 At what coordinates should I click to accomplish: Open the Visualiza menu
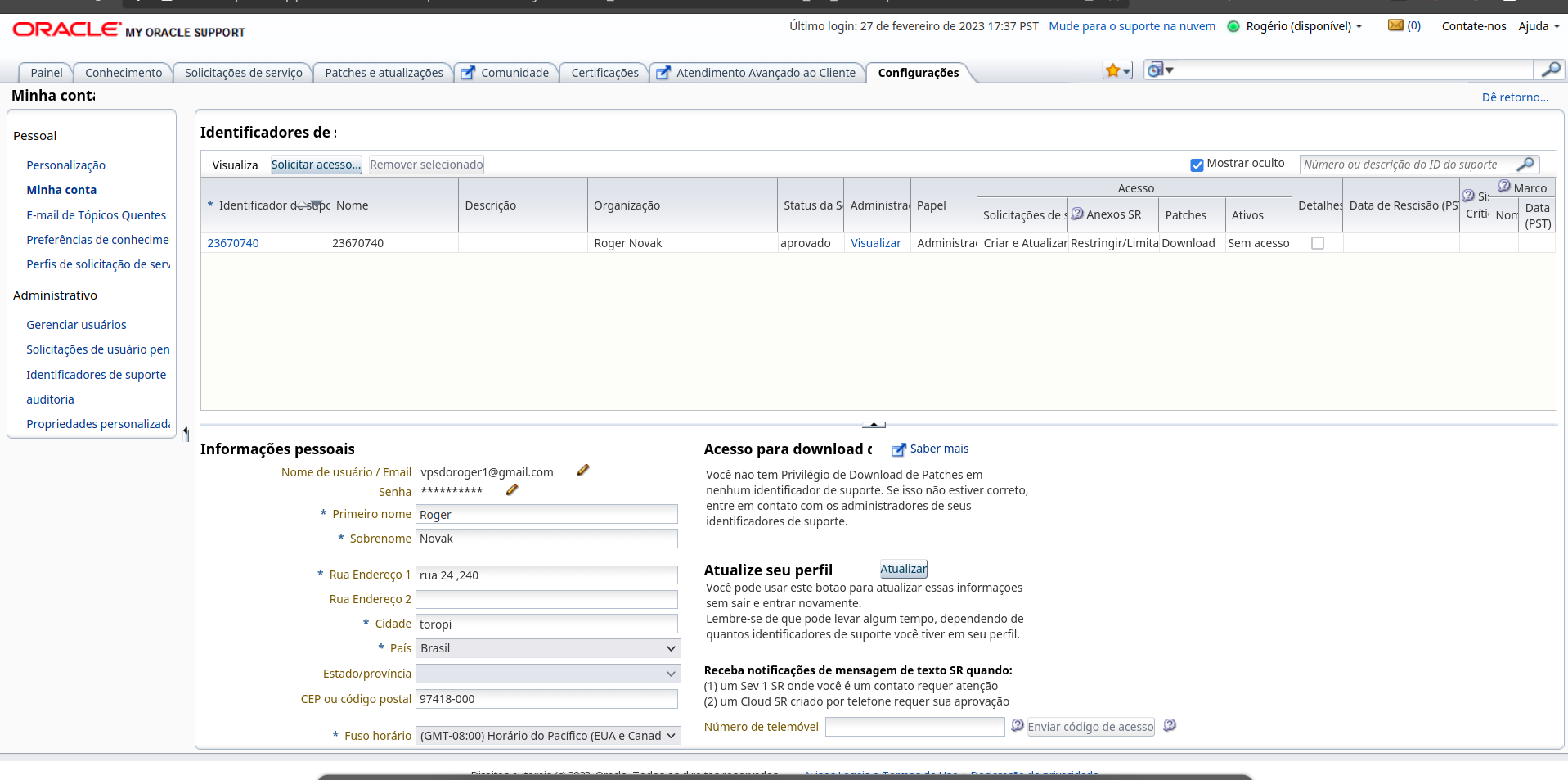[x=235, y=165]
